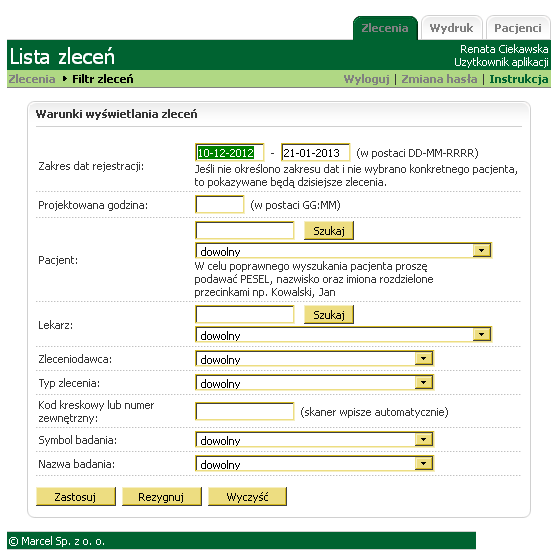Click the start date field 10-12-2012

[230, 153]
